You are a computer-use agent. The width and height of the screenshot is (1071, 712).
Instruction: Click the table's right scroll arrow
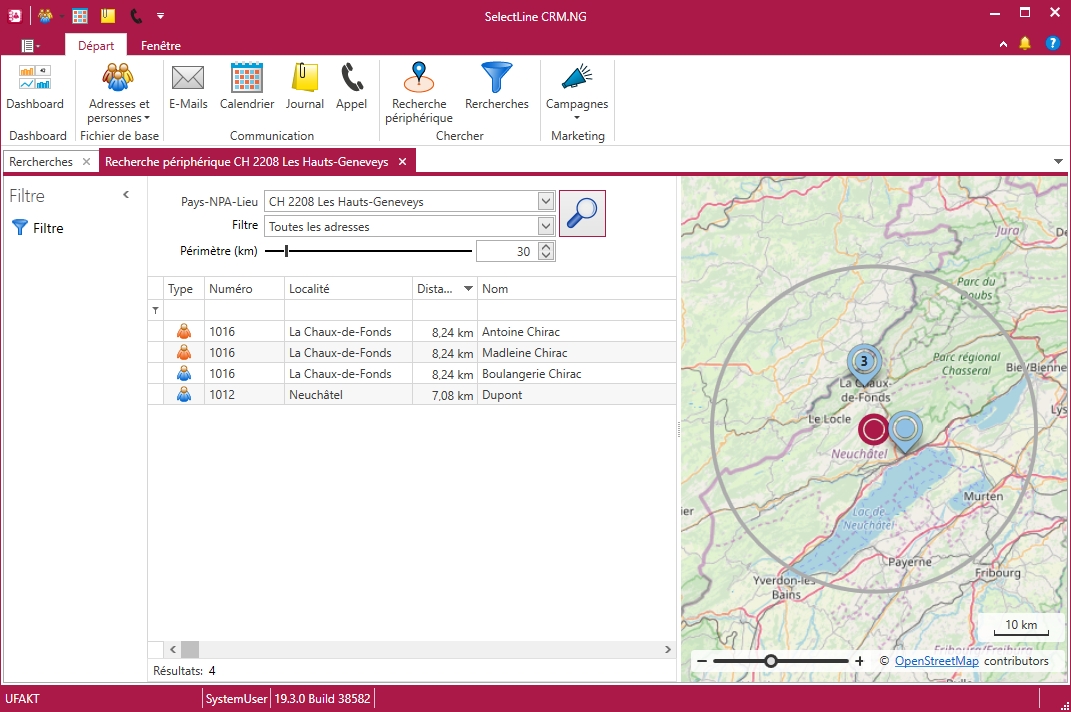[668, 649]
